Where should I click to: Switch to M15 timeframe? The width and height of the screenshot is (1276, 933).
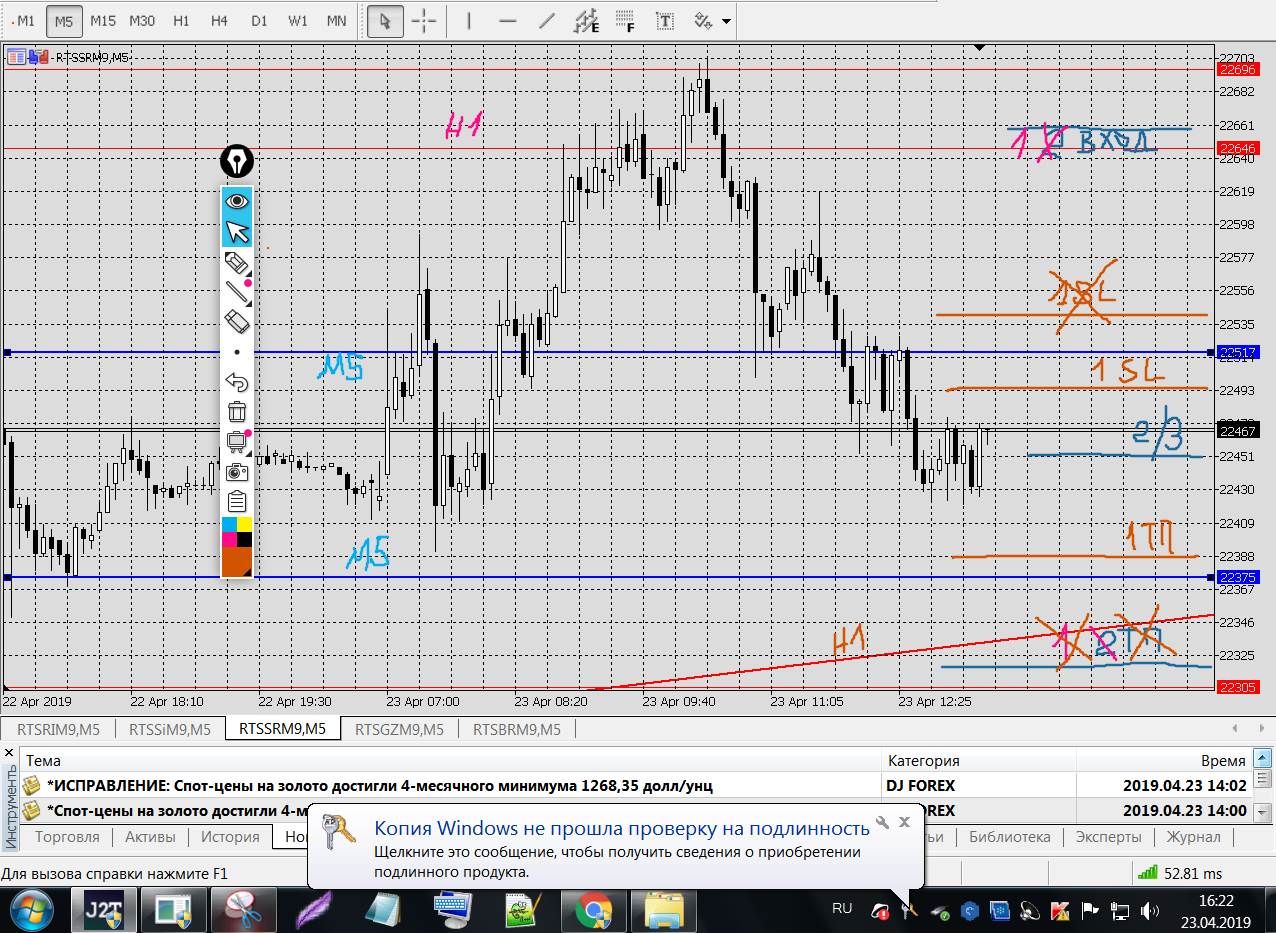102,20
